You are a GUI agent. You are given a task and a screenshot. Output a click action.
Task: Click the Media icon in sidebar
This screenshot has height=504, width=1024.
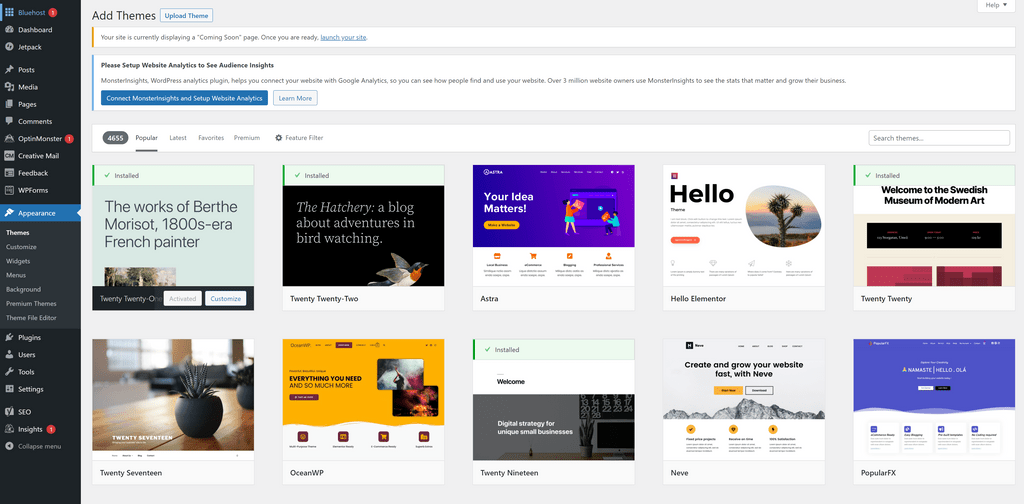[x=9, y=87]
